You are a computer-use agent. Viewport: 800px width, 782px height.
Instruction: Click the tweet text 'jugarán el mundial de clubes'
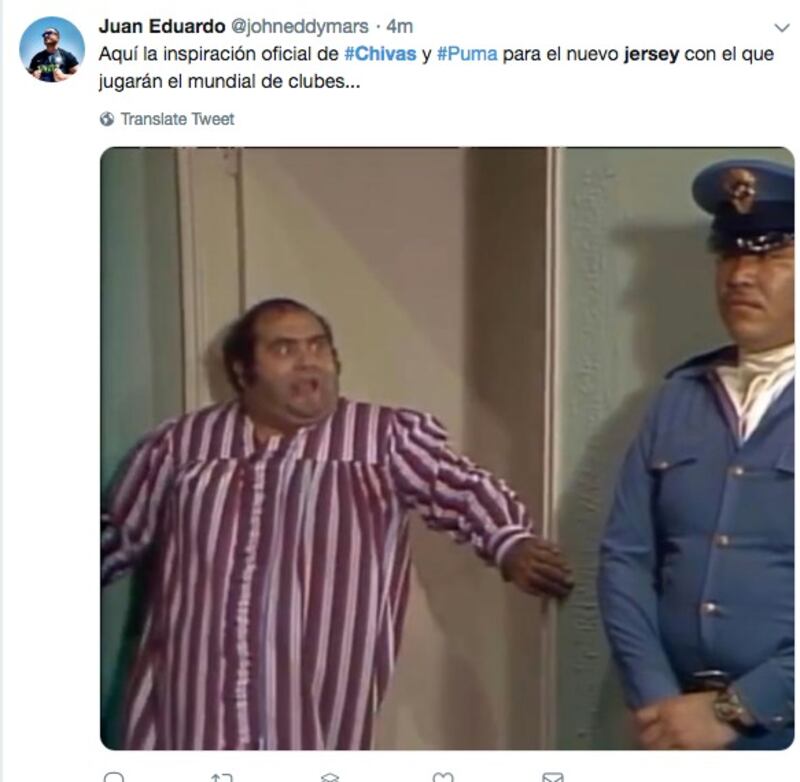229,82
